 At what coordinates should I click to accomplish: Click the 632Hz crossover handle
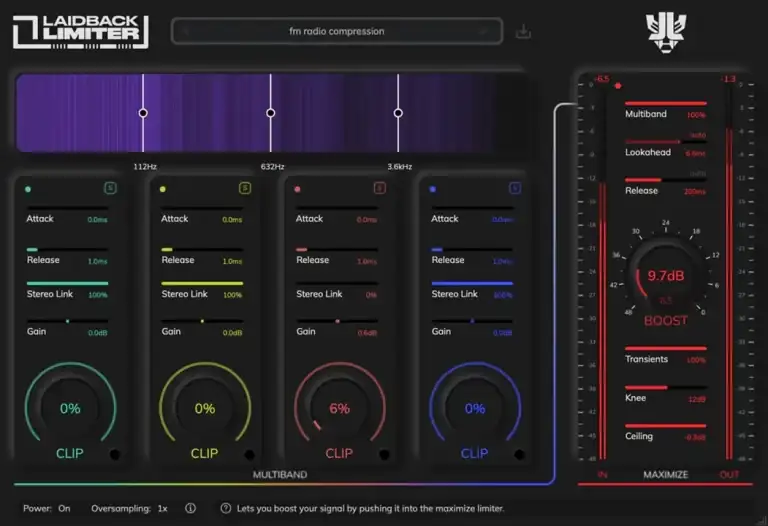270,113
